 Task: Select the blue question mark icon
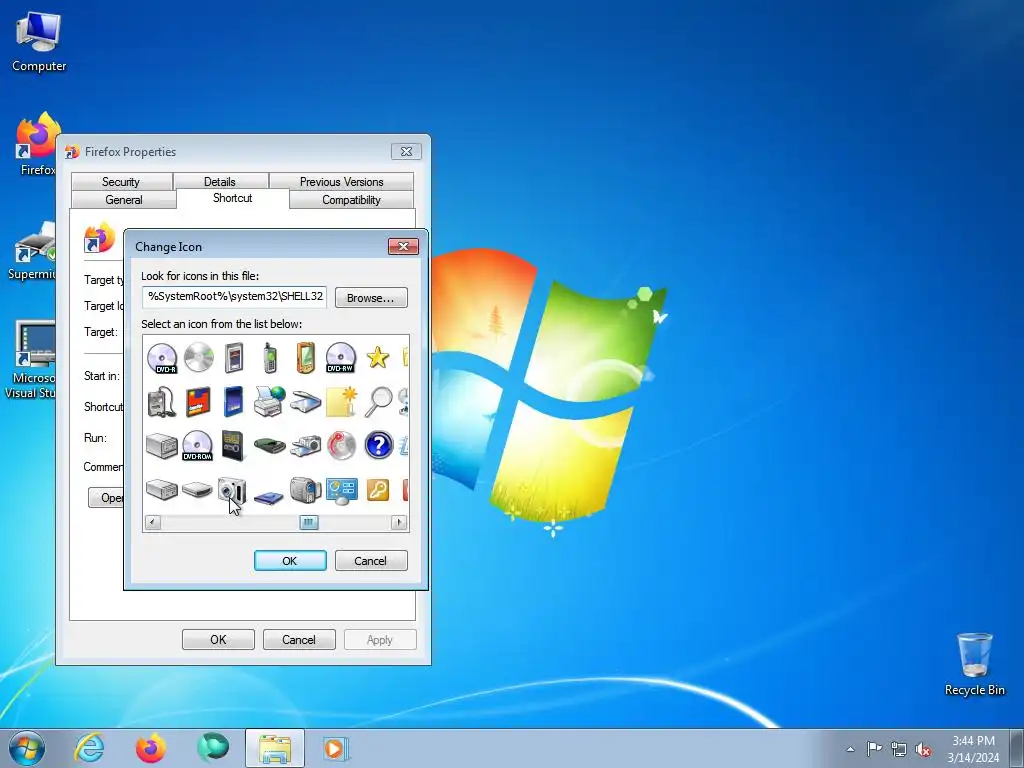pyautogui.click(x=378, y=445)
